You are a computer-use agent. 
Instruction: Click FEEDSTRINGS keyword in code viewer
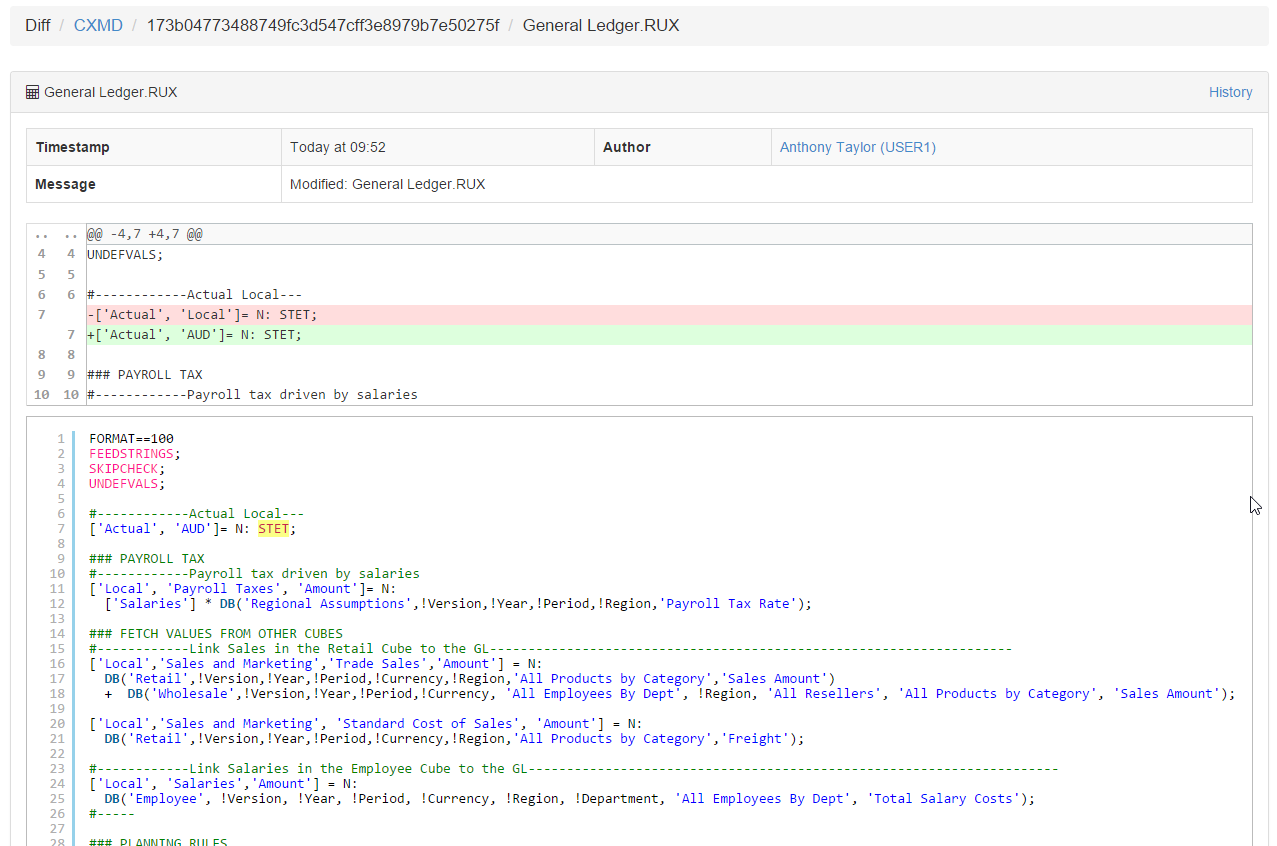(131, 453)
